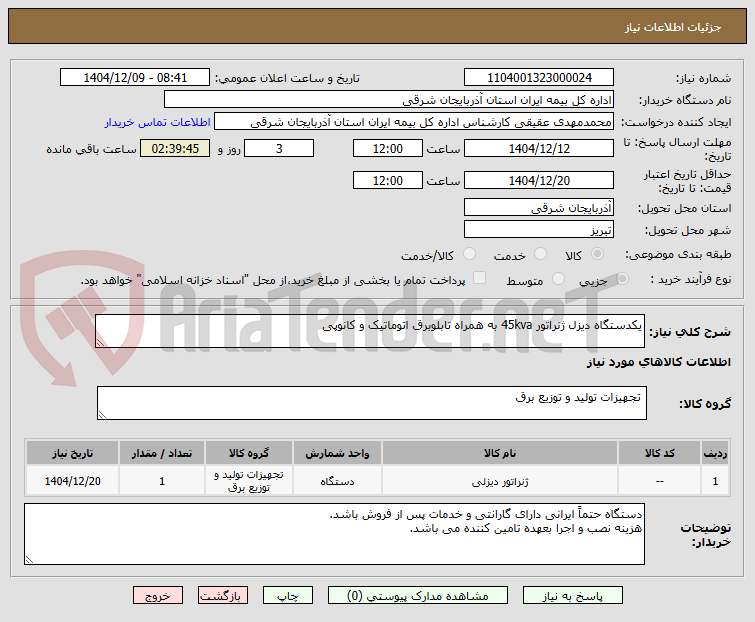The image size is (755, 622).
Task: Click the resize grip of buyer notes box
Action: 29,559
